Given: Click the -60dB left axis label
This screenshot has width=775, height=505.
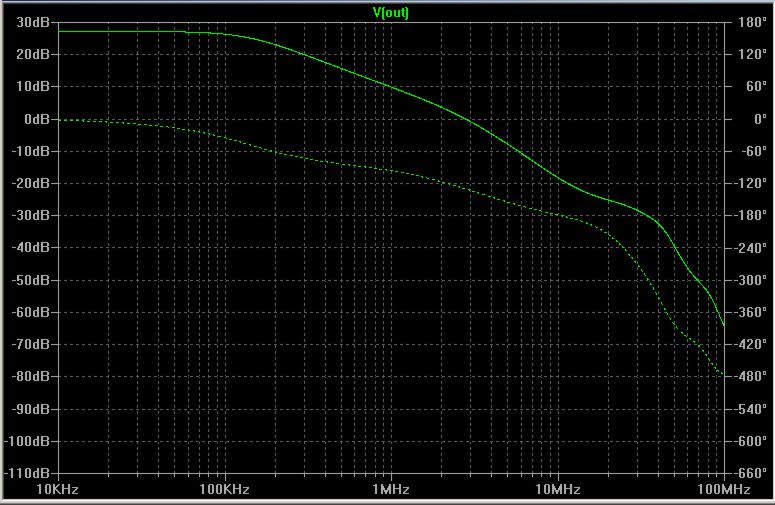Looking at the screenshot, I should [31, 312].
